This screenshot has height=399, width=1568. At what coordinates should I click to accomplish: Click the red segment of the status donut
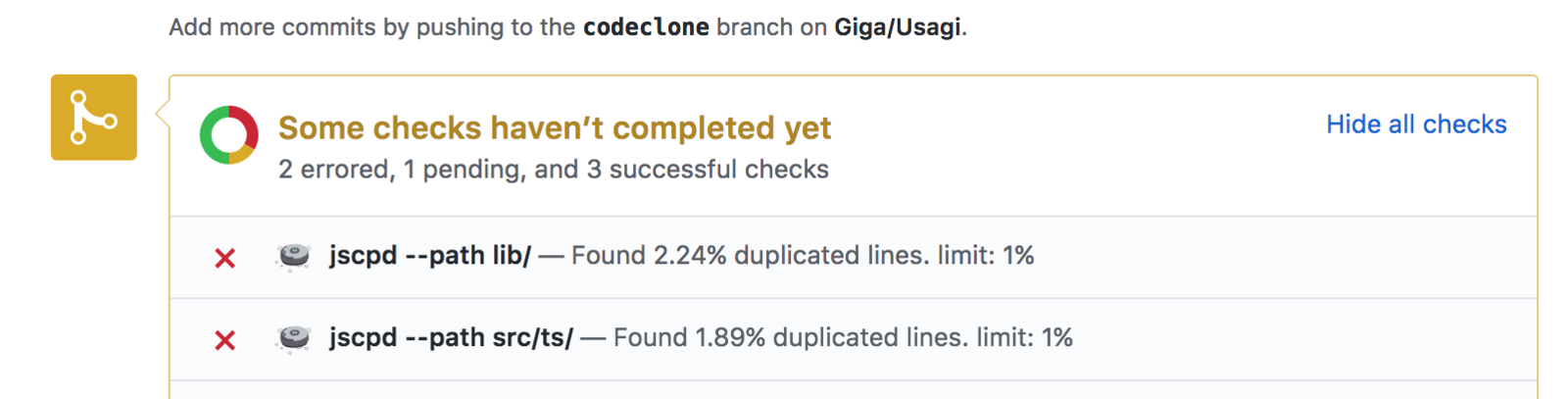250,125
